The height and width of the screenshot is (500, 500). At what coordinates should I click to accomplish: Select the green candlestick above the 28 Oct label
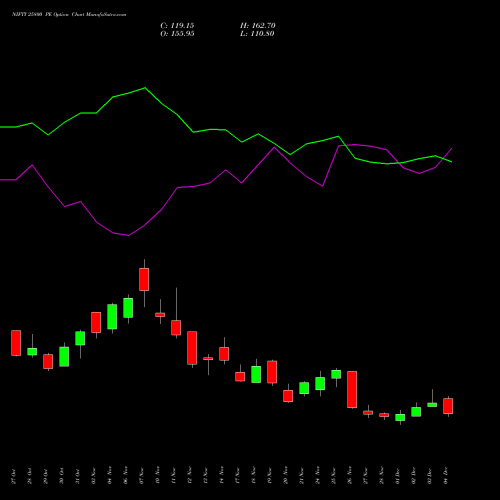point(32,351)
